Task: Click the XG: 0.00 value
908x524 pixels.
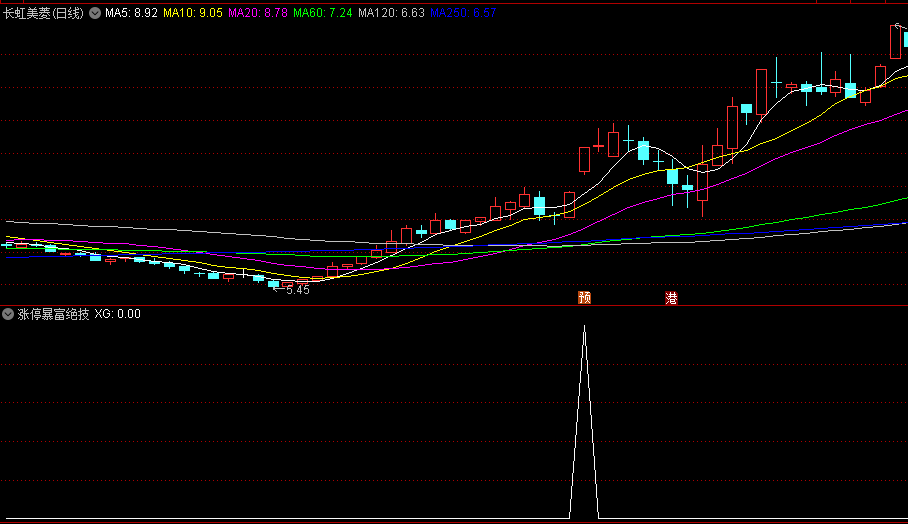Action: coord(118,314)
